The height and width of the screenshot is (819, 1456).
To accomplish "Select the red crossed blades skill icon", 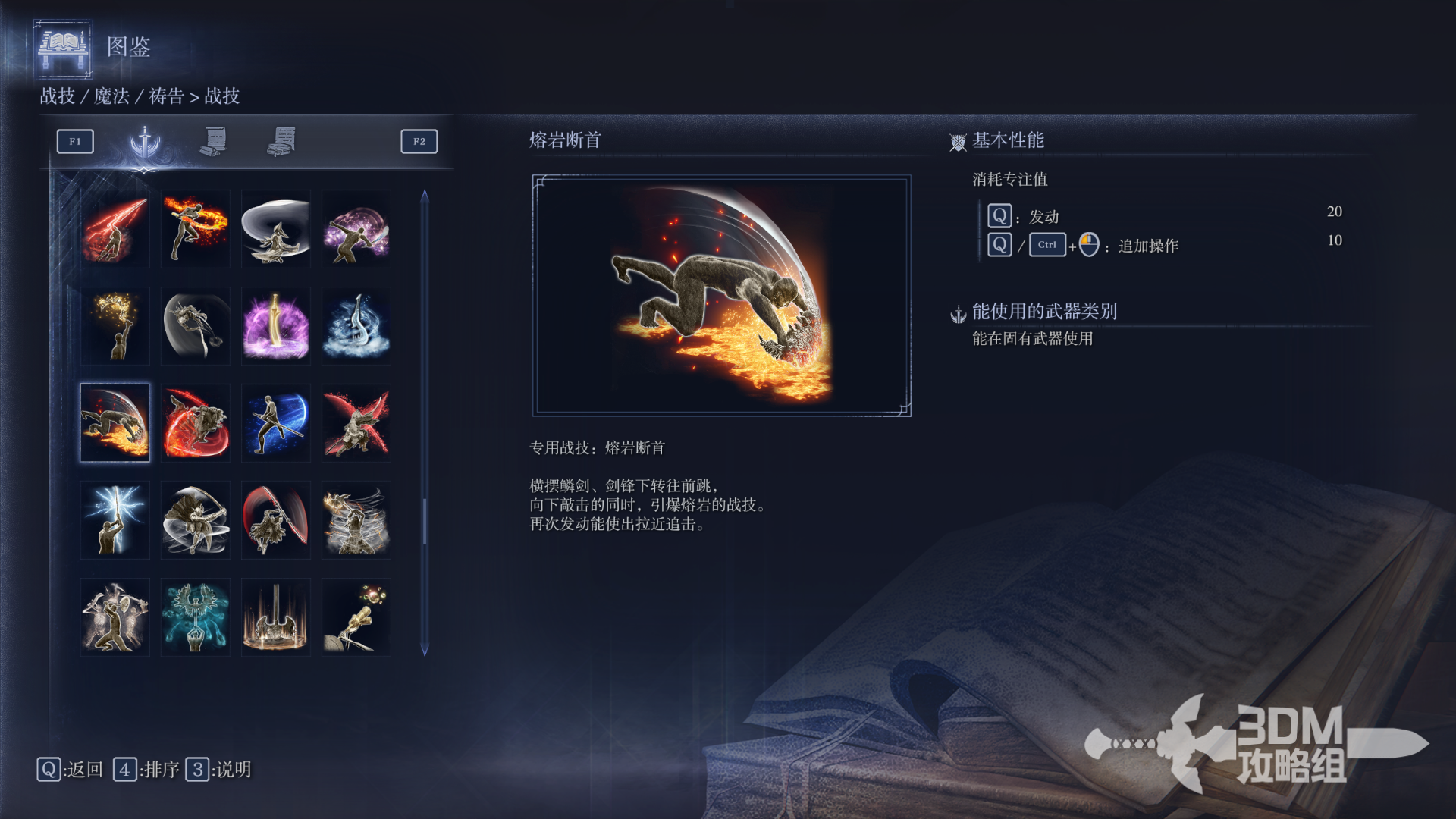I will coord(356,422).
